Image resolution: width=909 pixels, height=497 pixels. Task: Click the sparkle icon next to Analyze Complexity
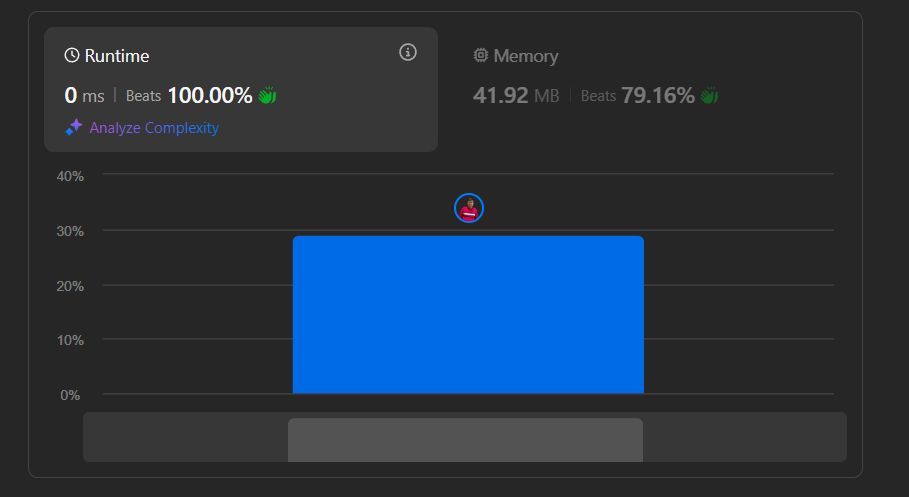point(74,127)
